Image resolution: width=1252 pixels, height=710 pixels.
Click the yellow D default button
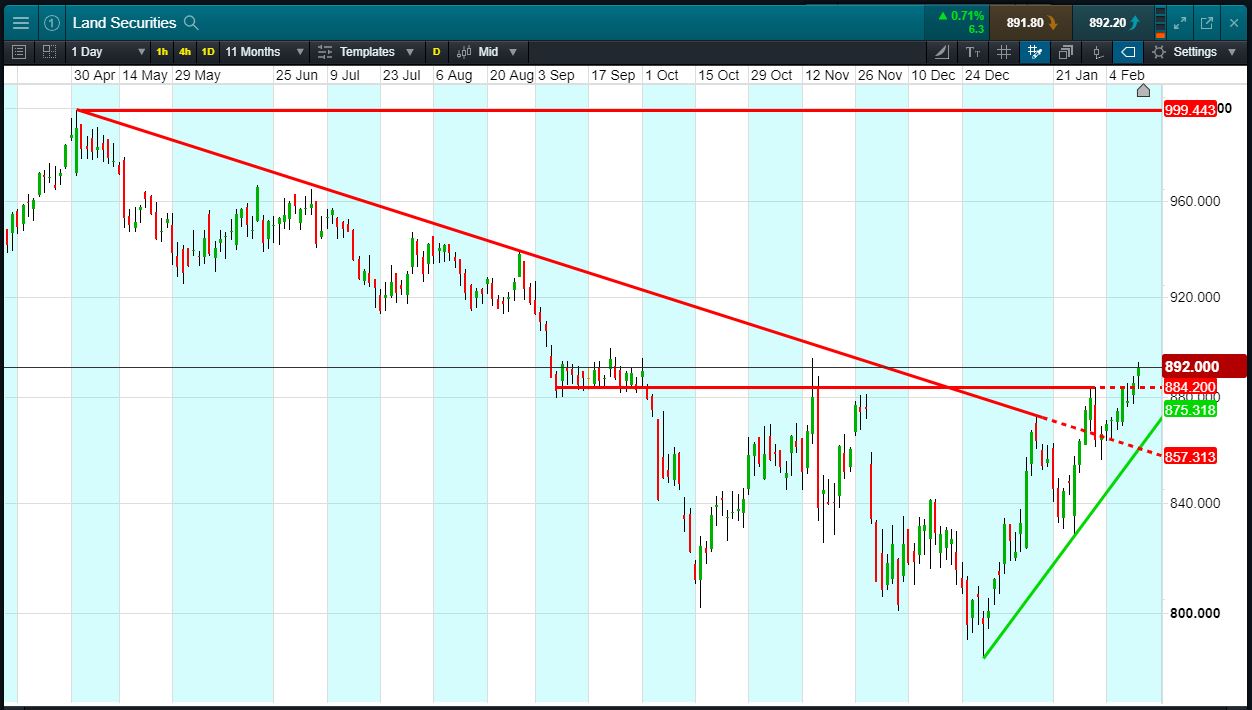click(x=436, y=51)
